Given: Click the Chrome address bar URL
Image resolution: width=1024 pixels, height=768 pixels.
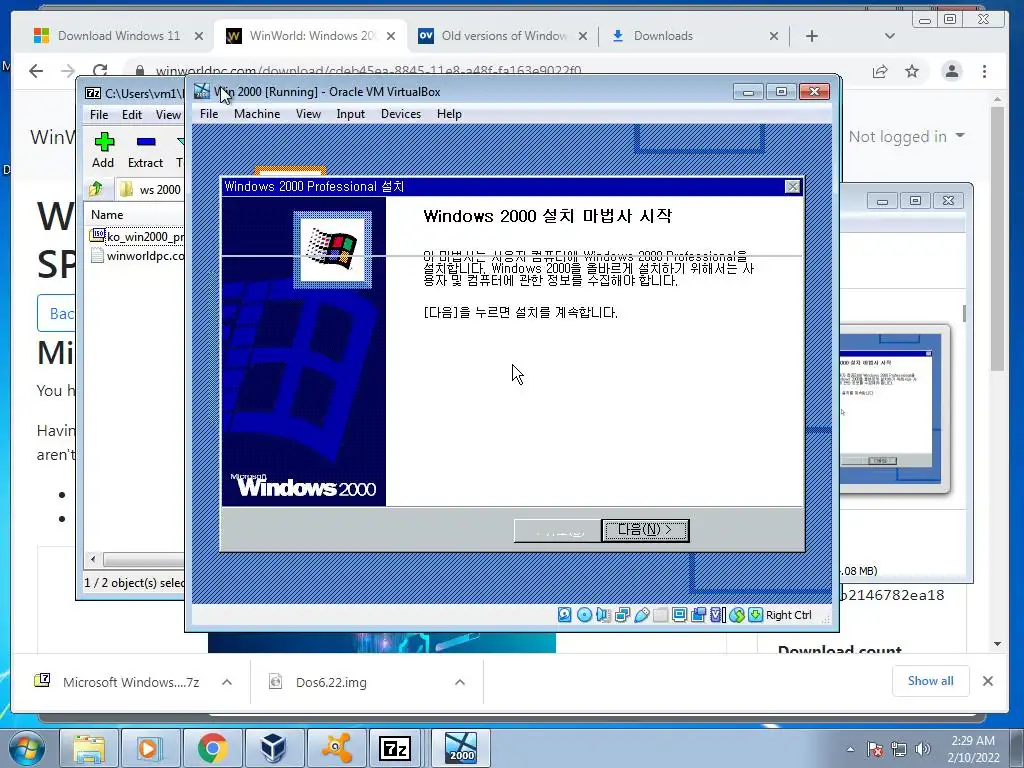Looking at the screenshot, I should pos(368,71).
